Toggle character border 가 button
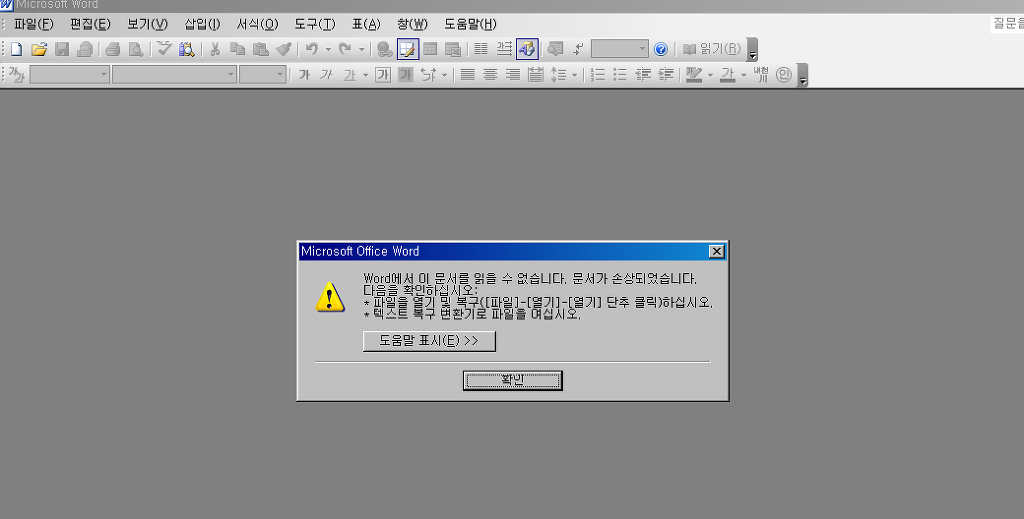The image size is (1024, 519). (x=383, y=75)
